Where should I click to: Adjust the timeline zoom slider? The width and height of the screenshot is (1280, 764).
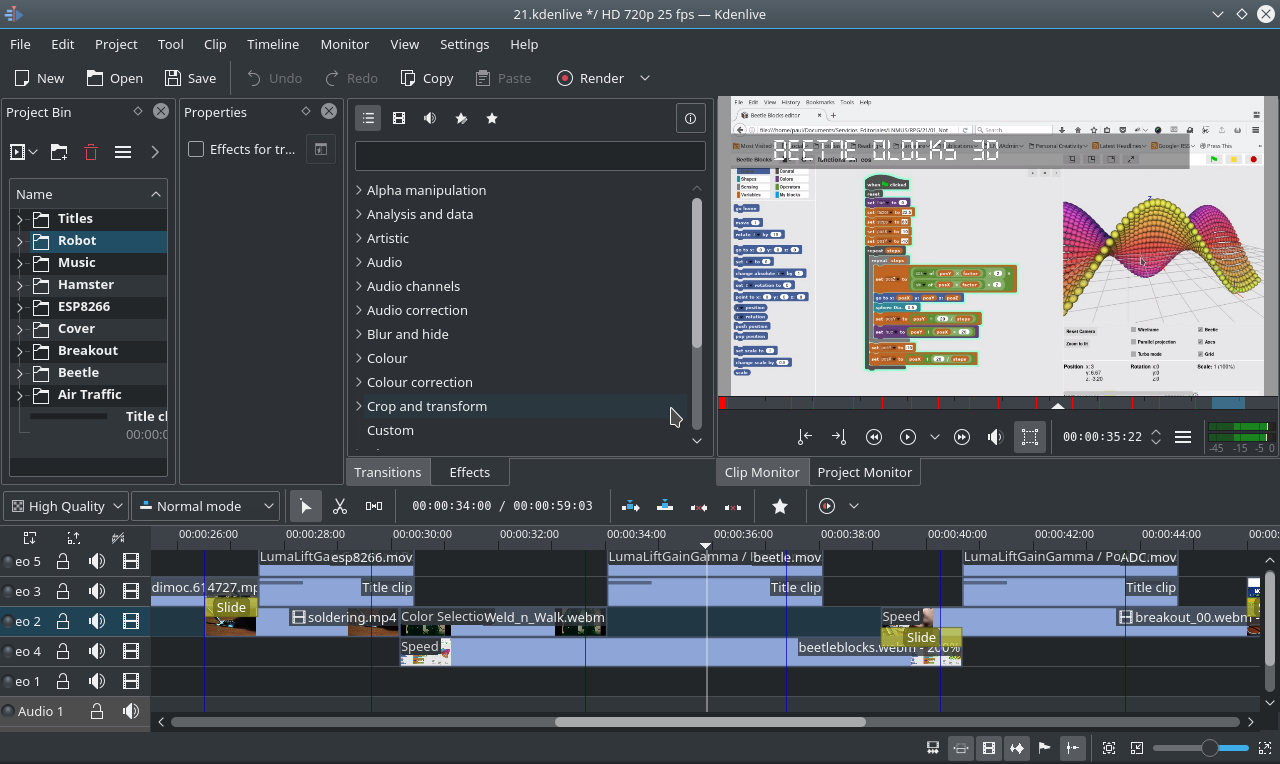[x=1209, y=748]
